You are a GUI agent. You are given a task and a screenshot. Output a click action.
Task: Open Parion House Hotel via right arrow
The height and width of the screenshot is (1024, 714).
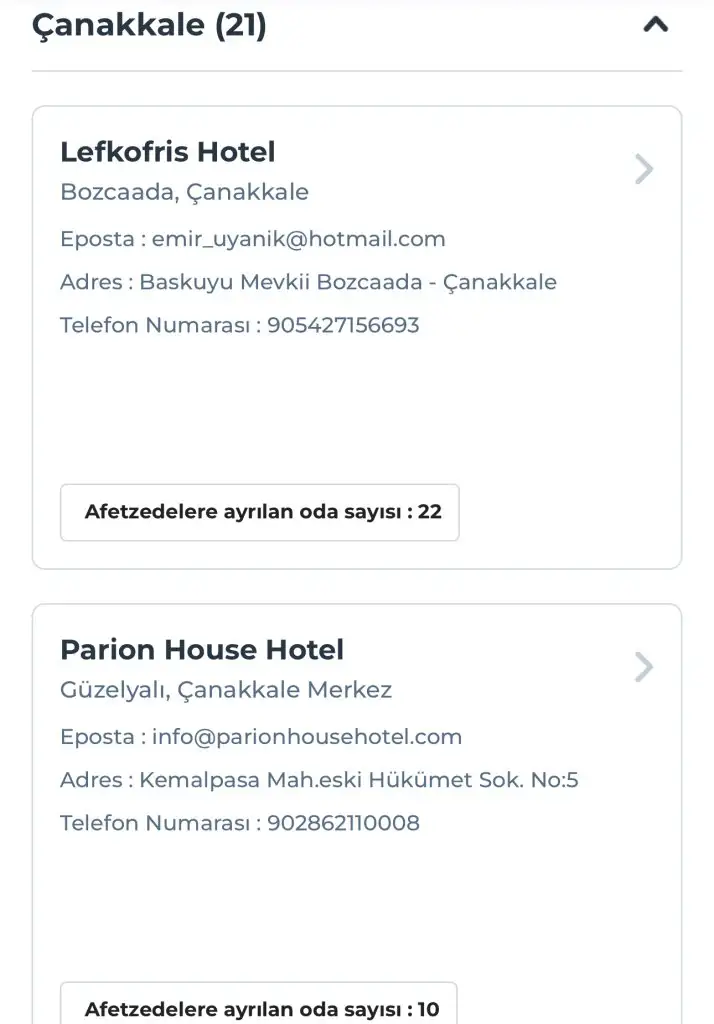point(644,667)
